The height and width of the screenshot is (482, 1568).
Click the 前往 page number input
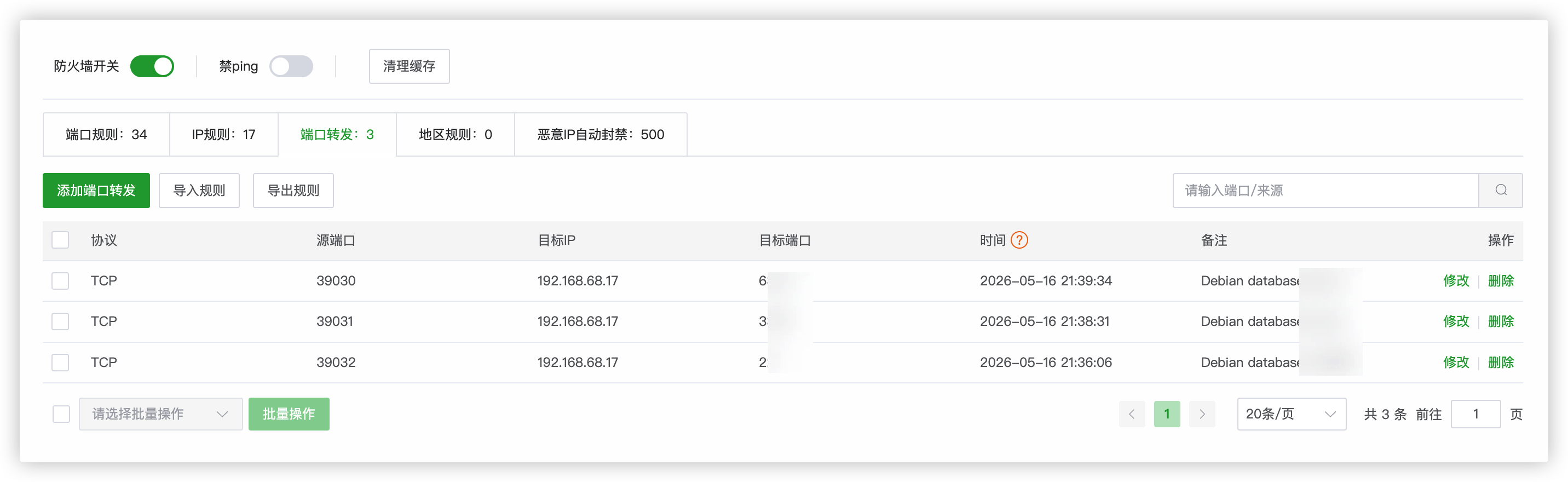pos(1475,414)
